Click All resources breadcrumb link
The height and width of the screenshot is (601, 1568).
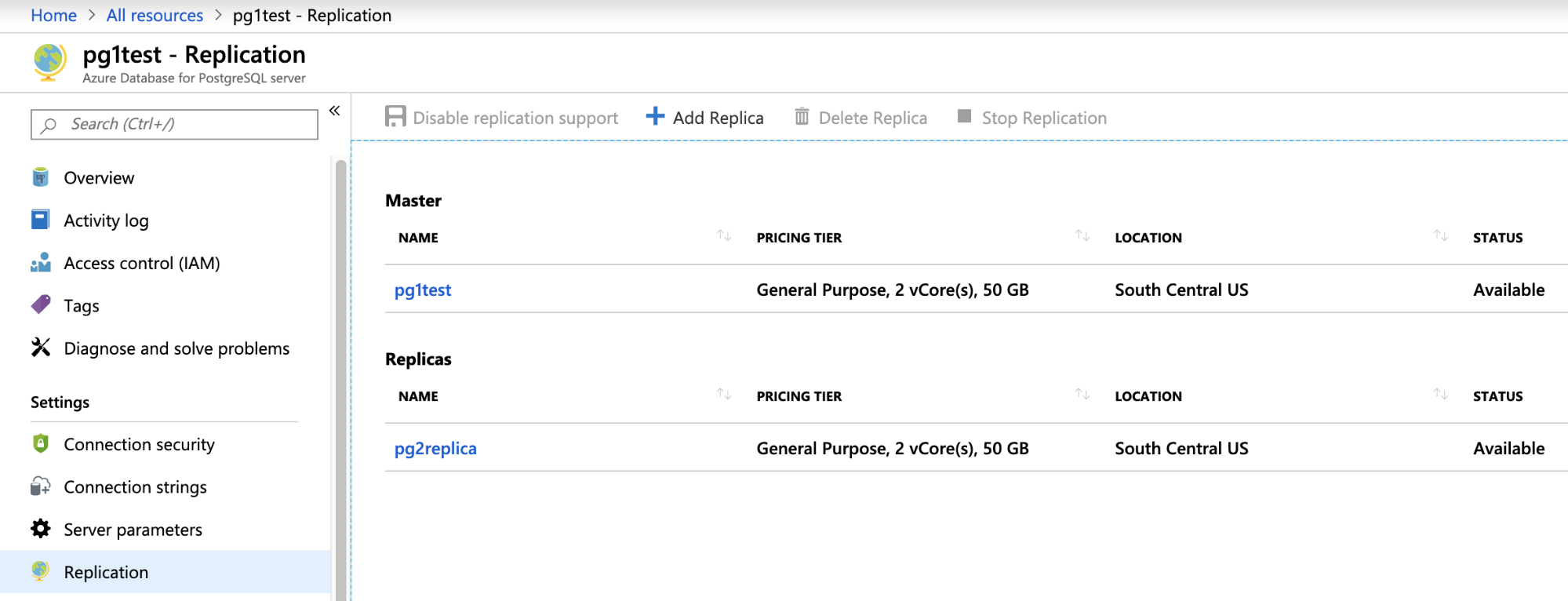tap(155, 15)
